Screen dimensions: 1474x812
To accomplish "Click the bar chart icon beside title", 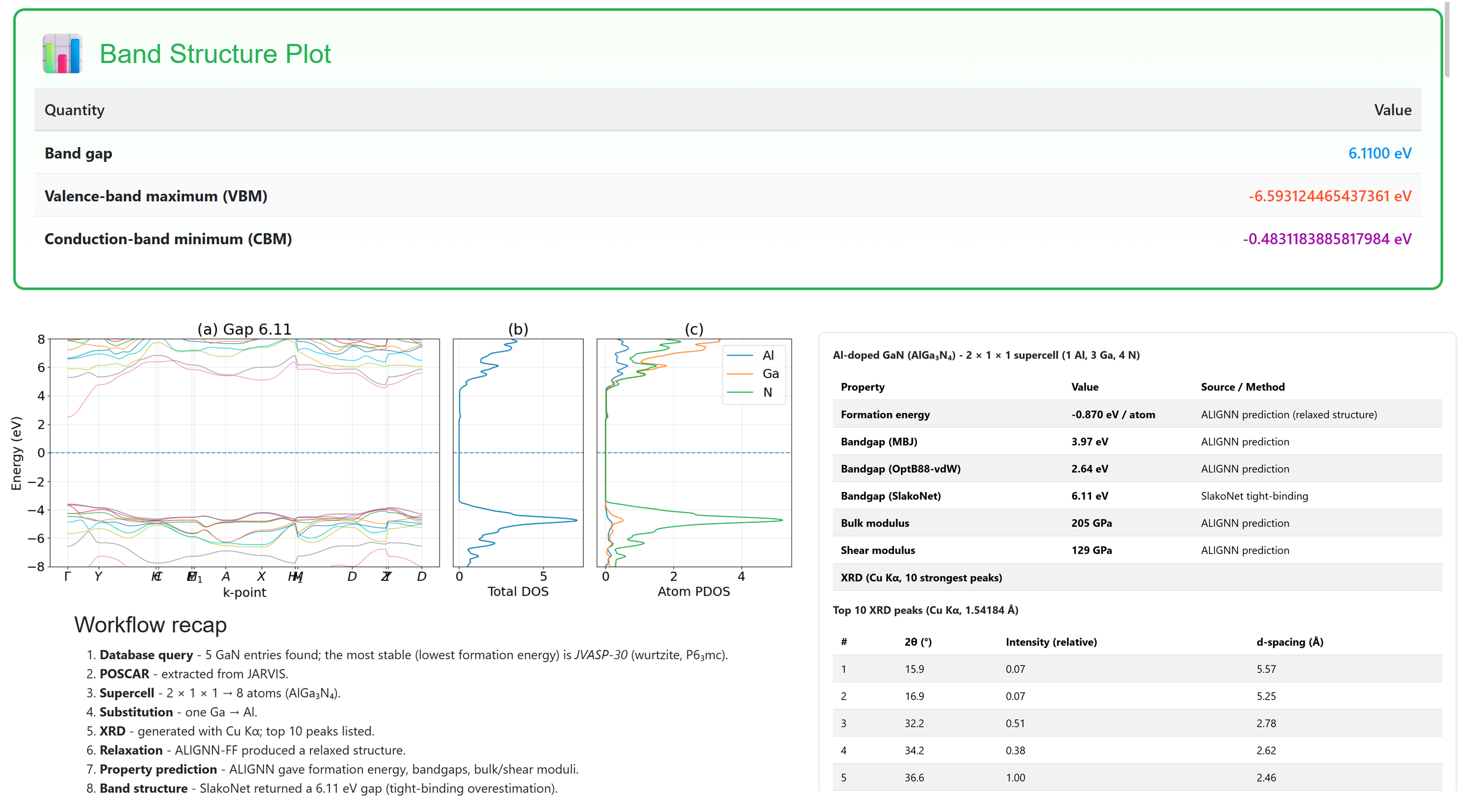I will point(62,54).
